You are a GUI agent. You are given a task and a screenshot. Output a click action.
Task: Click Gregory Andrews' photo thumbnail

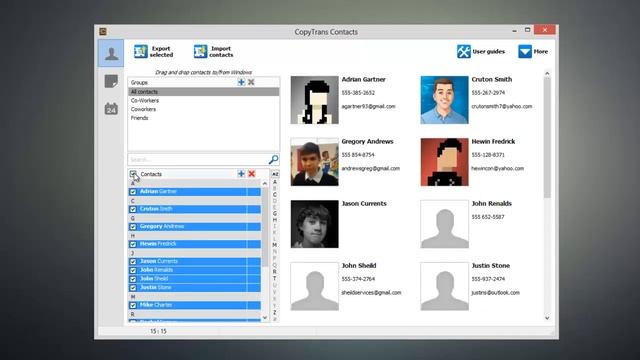click(315, 162)
